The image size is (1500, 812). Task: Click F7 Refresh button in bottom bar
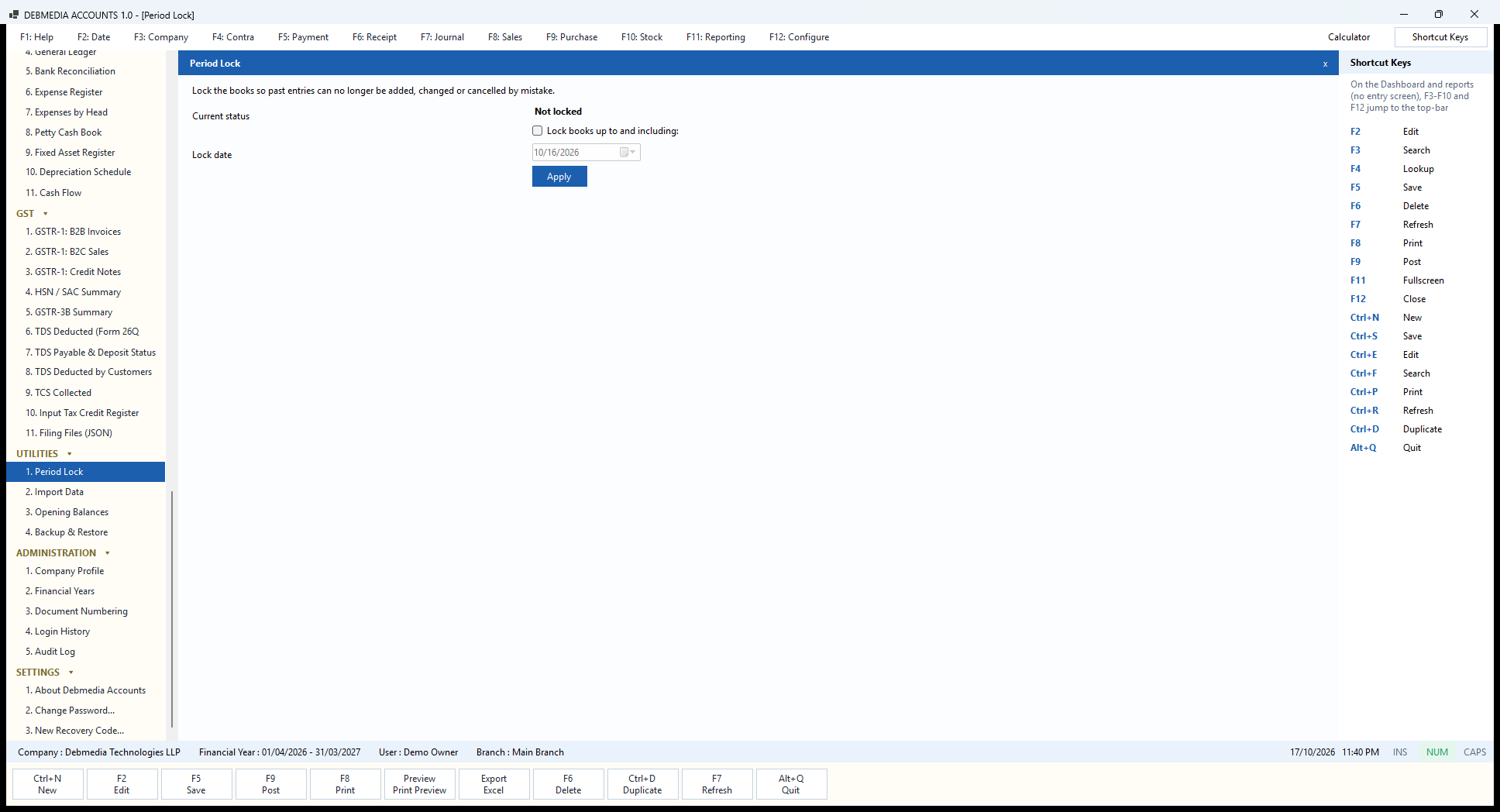(717, 784)
